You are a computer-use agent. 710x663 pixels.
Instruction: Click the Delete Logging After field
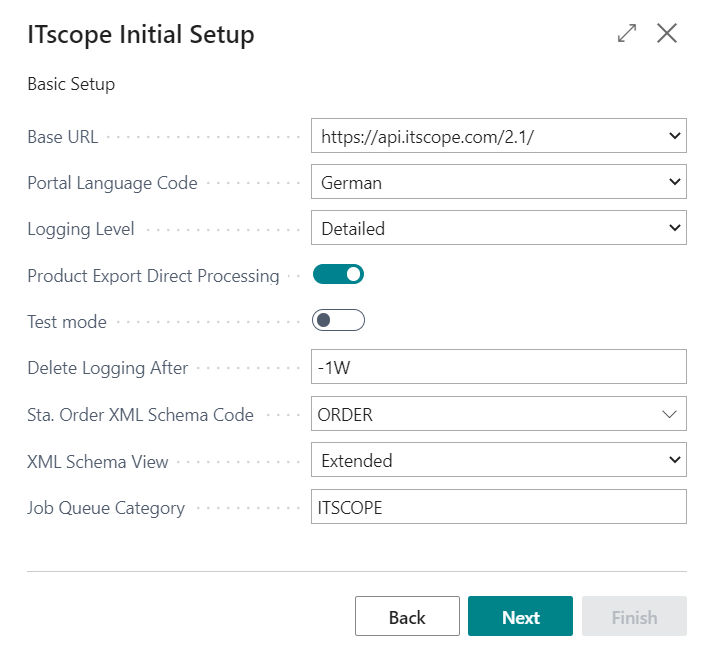pyautogui.click(x=498, y=367)
